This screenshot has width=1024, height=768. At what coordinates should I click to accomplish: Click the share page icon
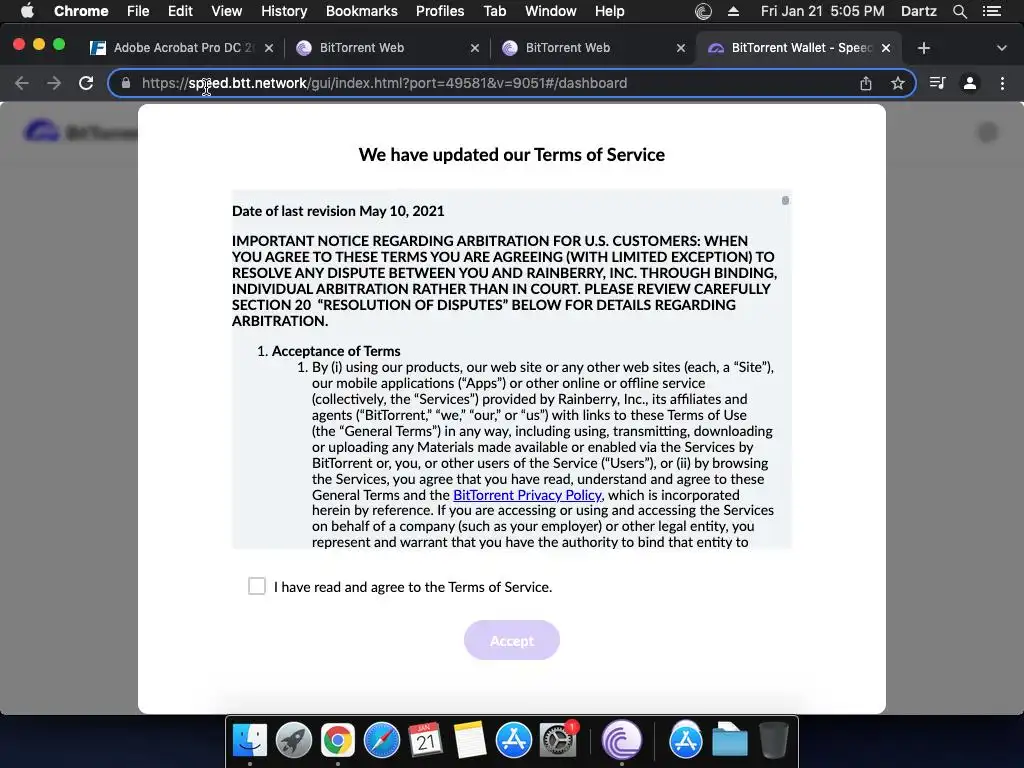tap(865, 83)
